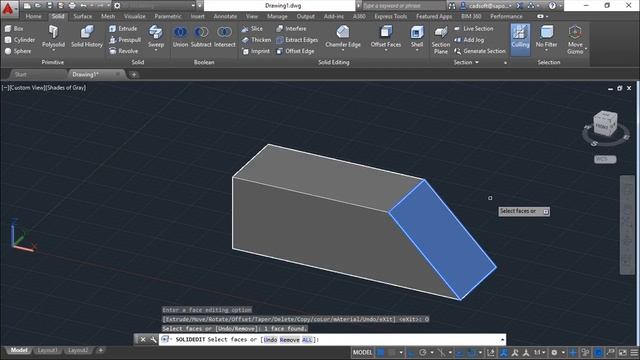Image resolution: width=640 pixels, height=360 pixels.
Task: Add a new drawing tab
Action: coord(134,74)
